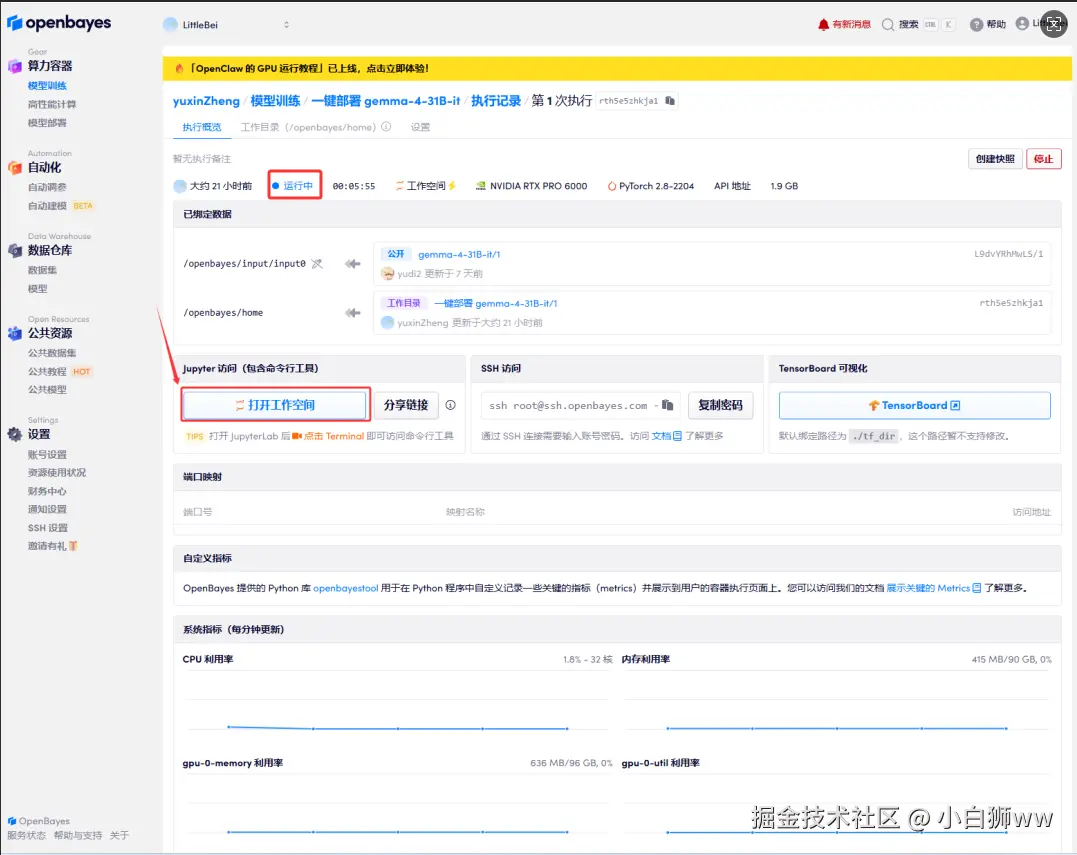
Task: Open the yuxinZheng breadcrumb link
Action: click(x=206, y=101)
